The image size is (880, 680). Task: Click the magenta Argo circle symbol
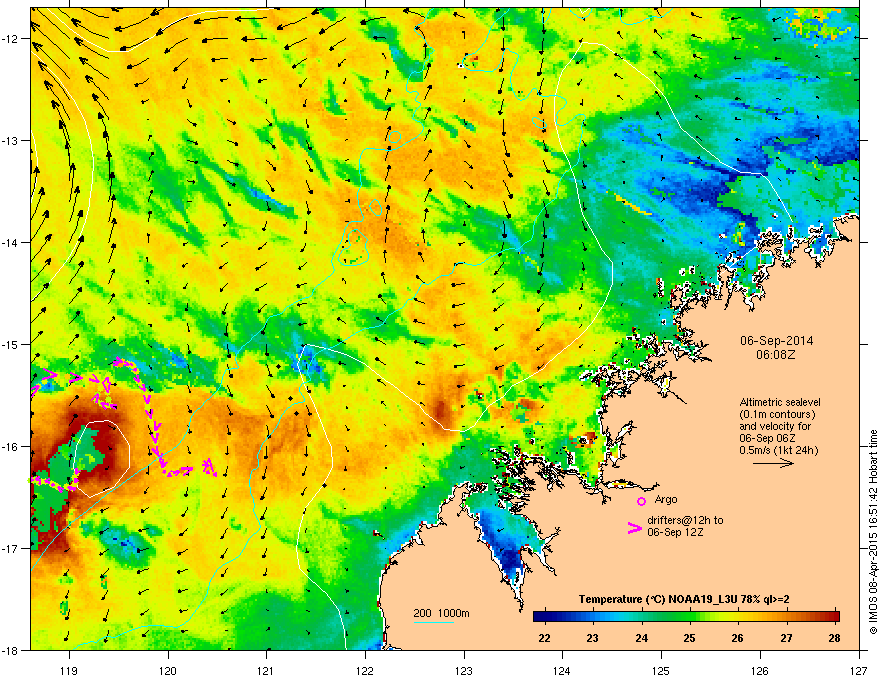coord(641,501)
